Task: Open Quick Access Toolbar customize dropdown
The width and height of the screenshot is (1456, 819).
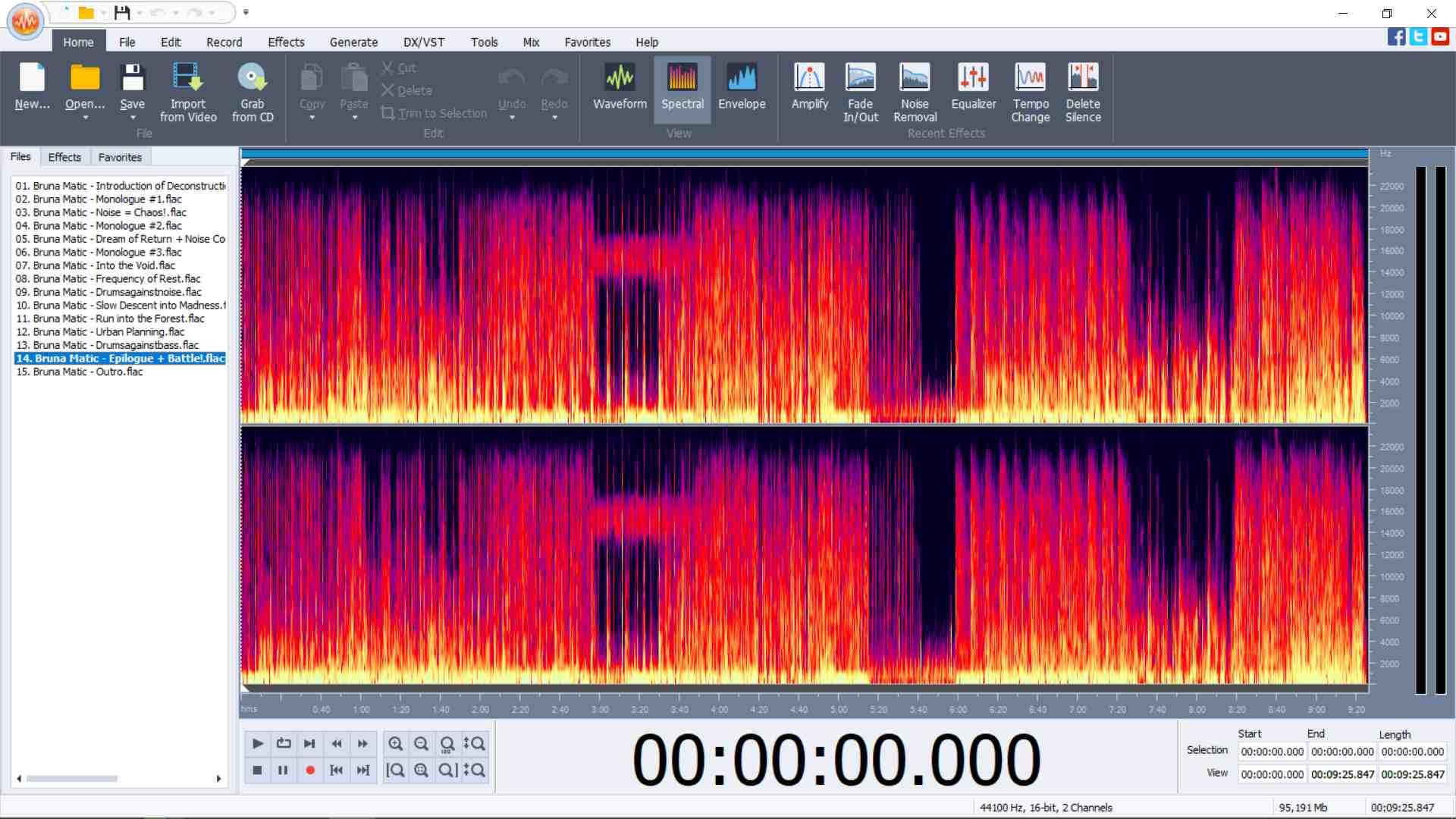Action: (x=246, y=13)
